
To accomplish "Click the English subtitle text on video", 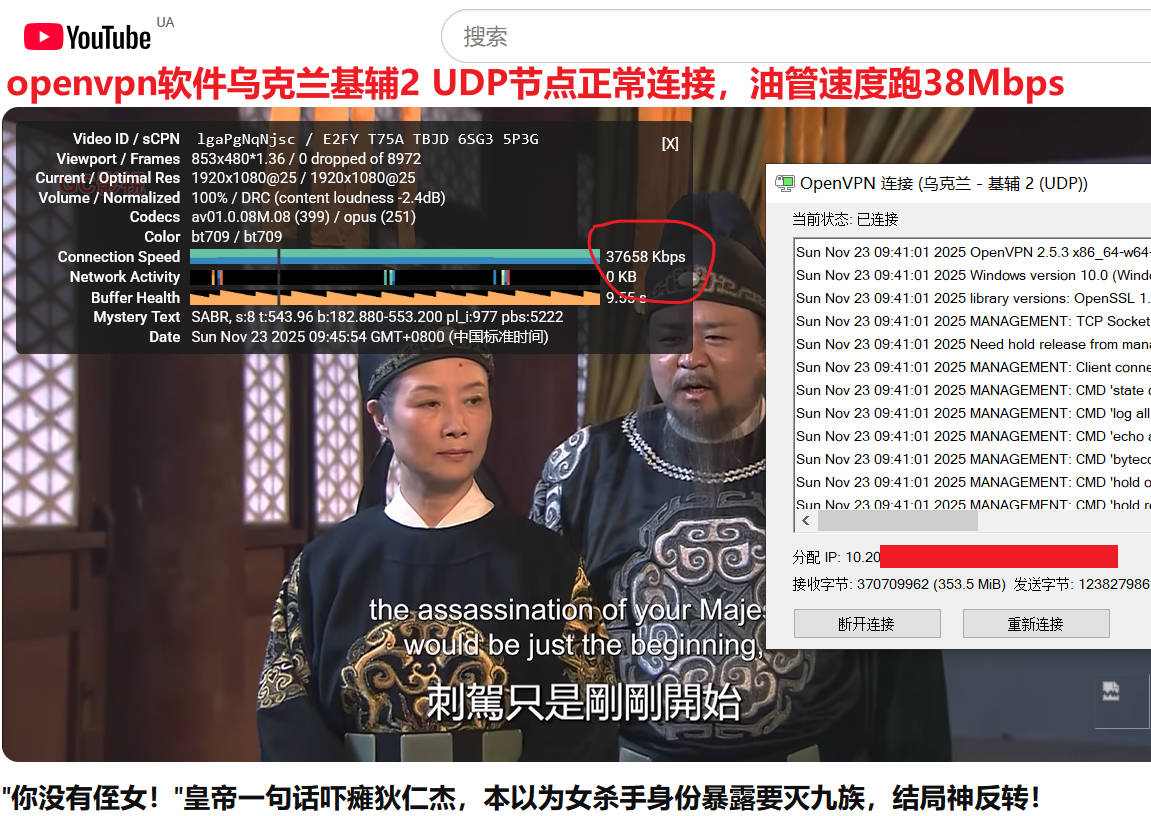I will coord(566,627).
